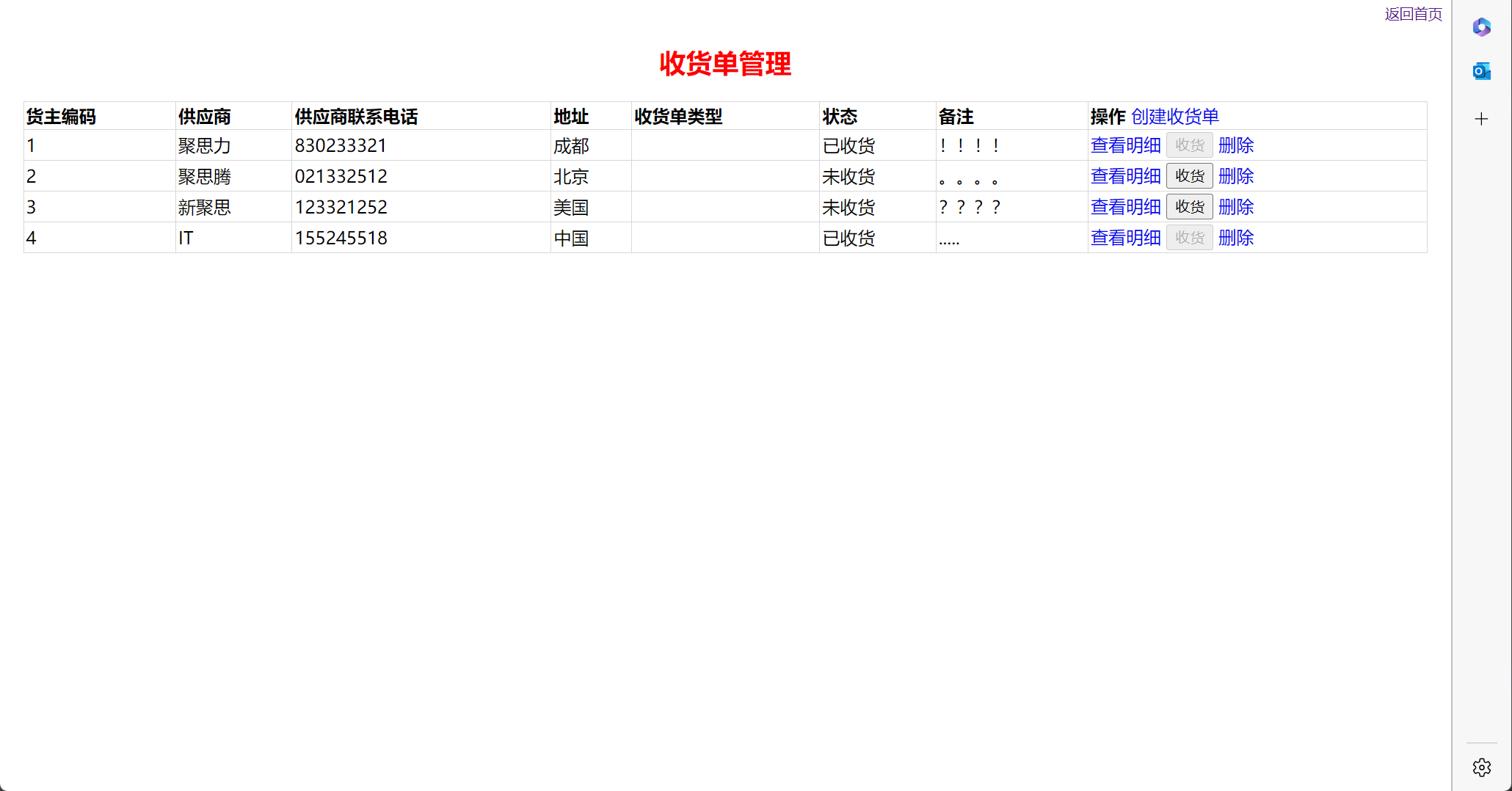View details for supplier IT
The width and height of the screenshot is (1512, 791).
click(1125, 238)
